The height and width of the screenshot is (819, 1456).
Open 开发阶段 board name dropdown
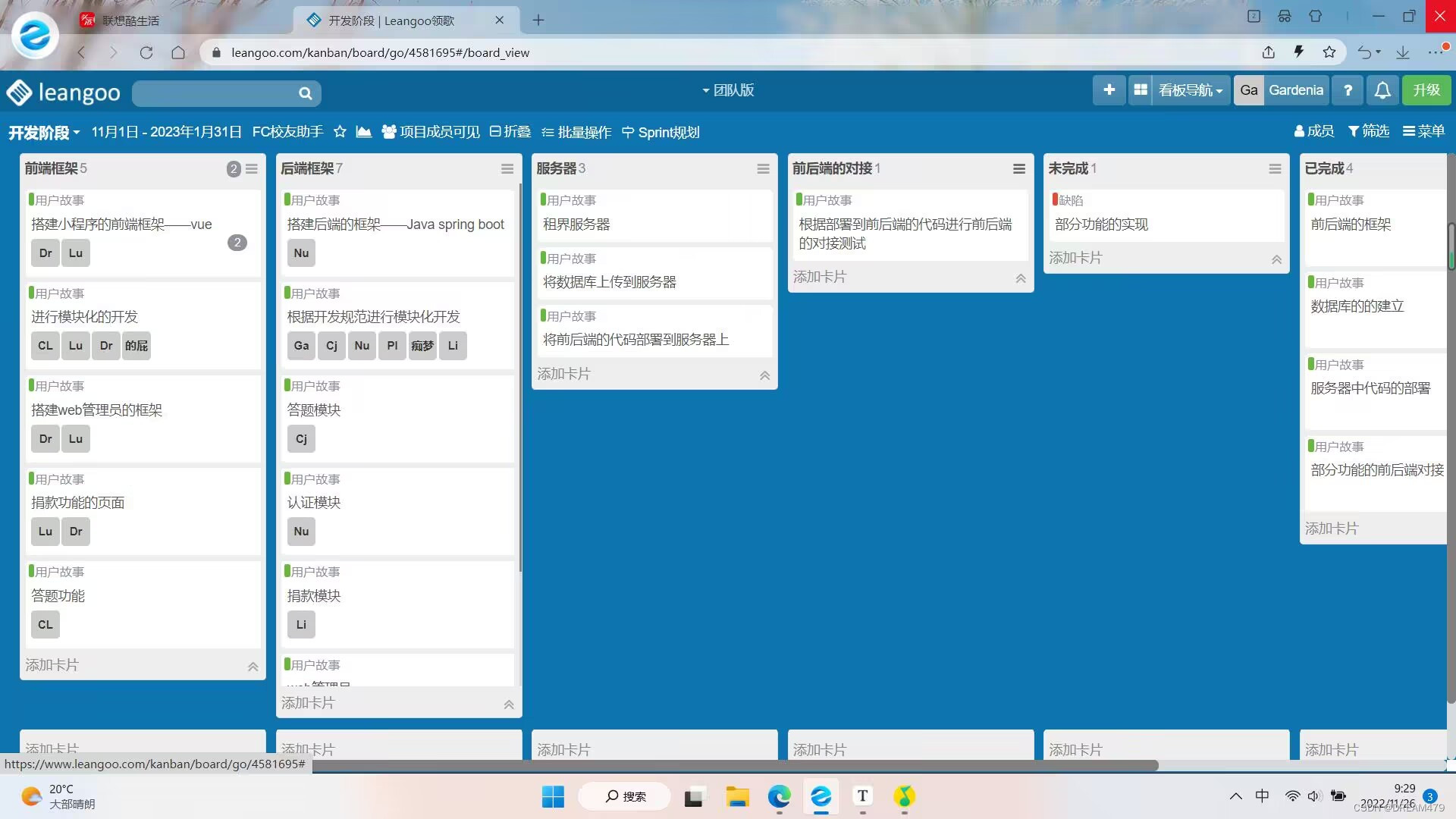pyautogui.click(x=44, y=133)
